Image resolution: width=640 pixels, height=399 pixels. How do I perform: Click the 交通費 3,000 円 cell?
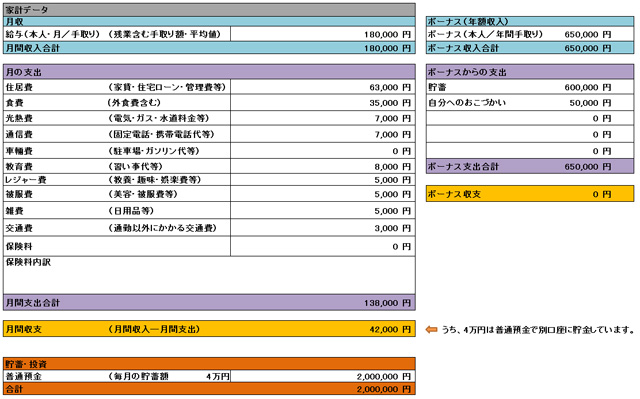(323, 228)
